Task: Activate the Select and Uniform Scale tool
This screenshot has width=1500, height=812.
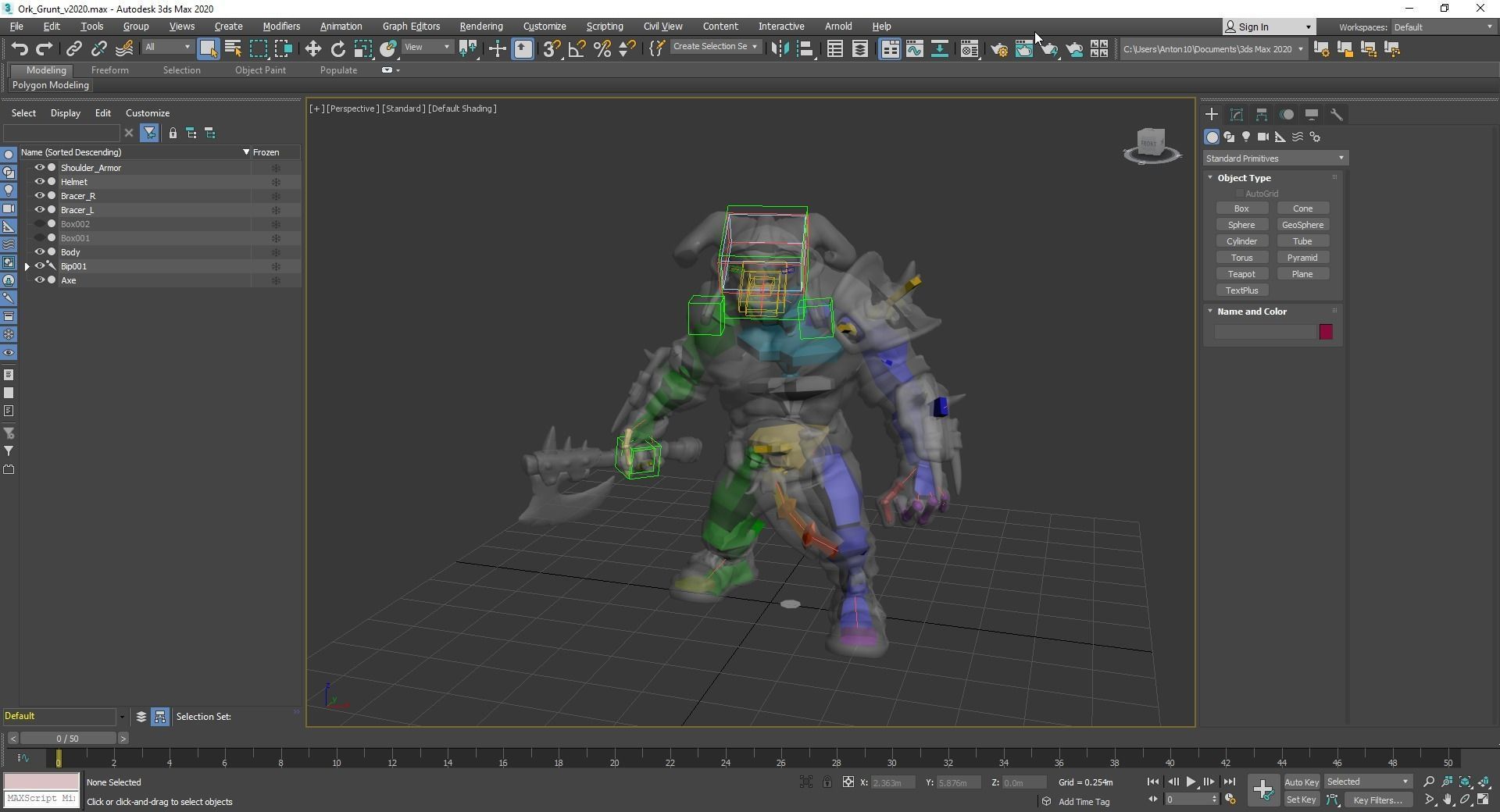Action: coord(362,49)
